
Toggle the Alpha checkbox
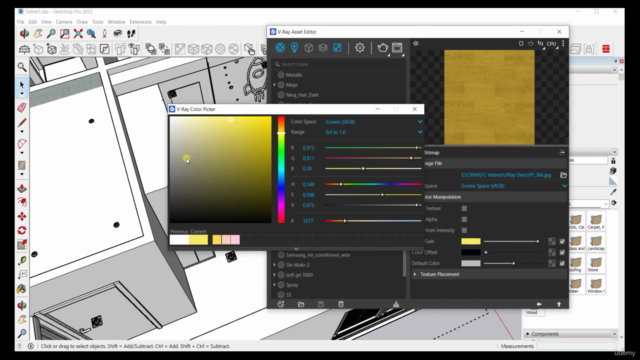coord(464,219)
